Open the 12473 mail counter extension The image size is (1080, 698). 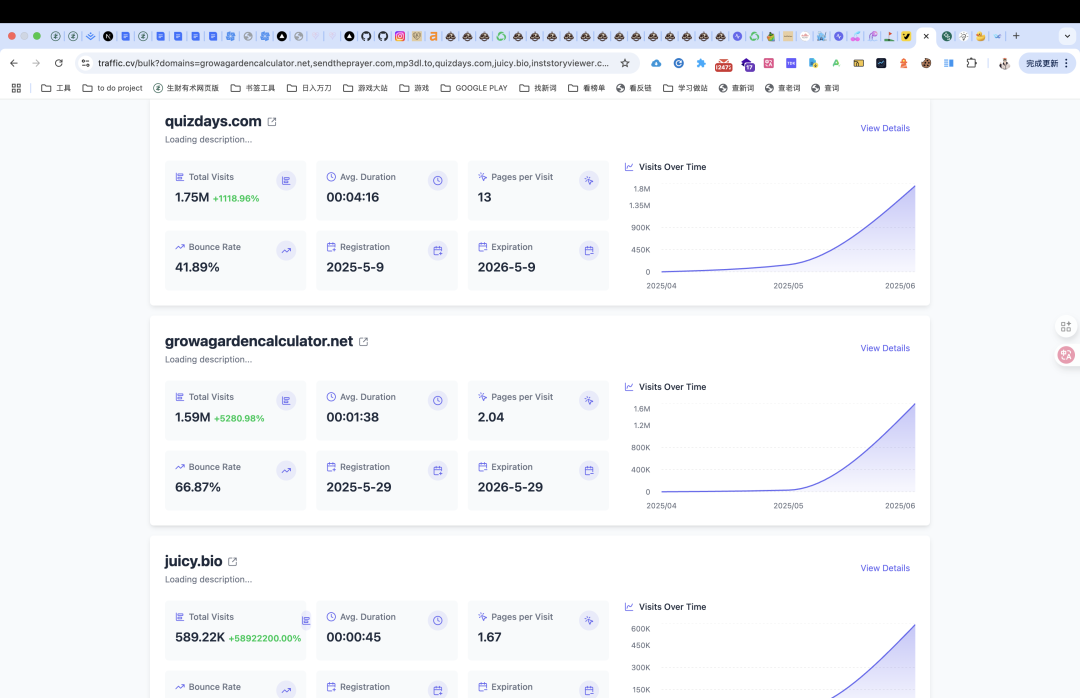723,64
